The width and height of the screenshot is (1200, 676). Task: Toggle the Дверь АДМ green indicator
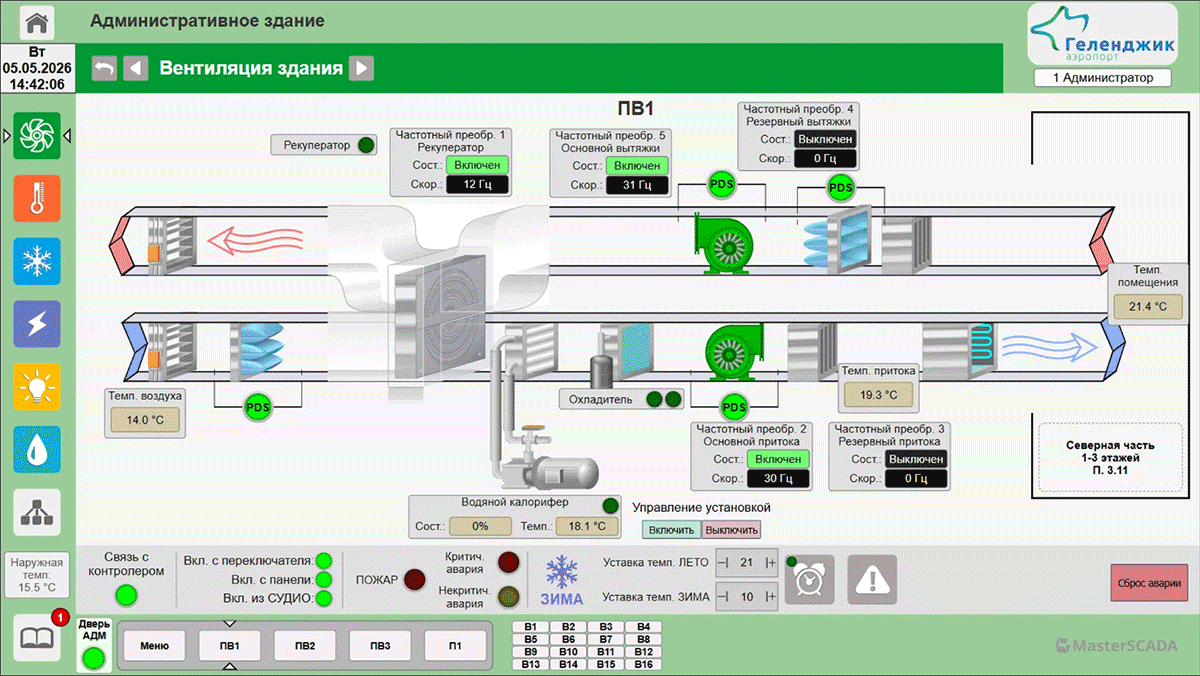pos(93,658)
